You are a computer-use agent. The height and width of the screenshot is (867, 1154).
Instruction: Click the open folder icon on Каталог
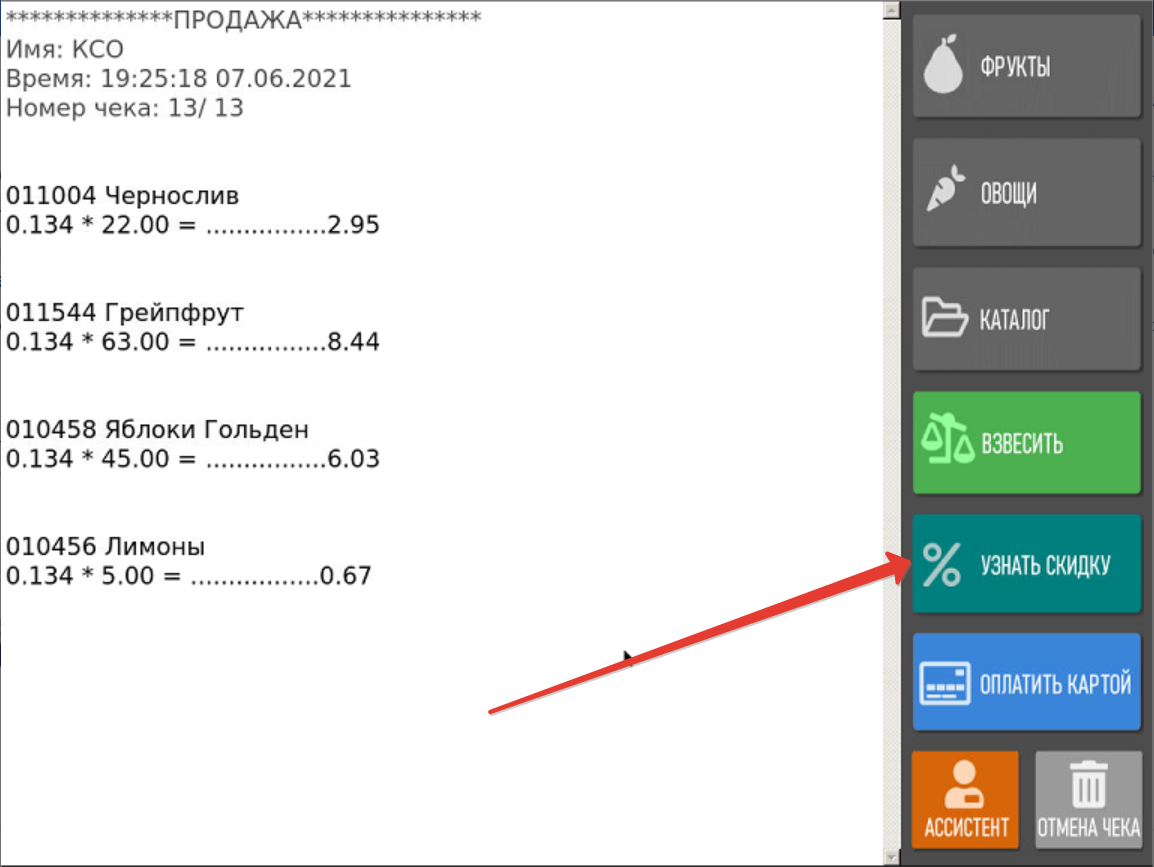click(943, 320)
